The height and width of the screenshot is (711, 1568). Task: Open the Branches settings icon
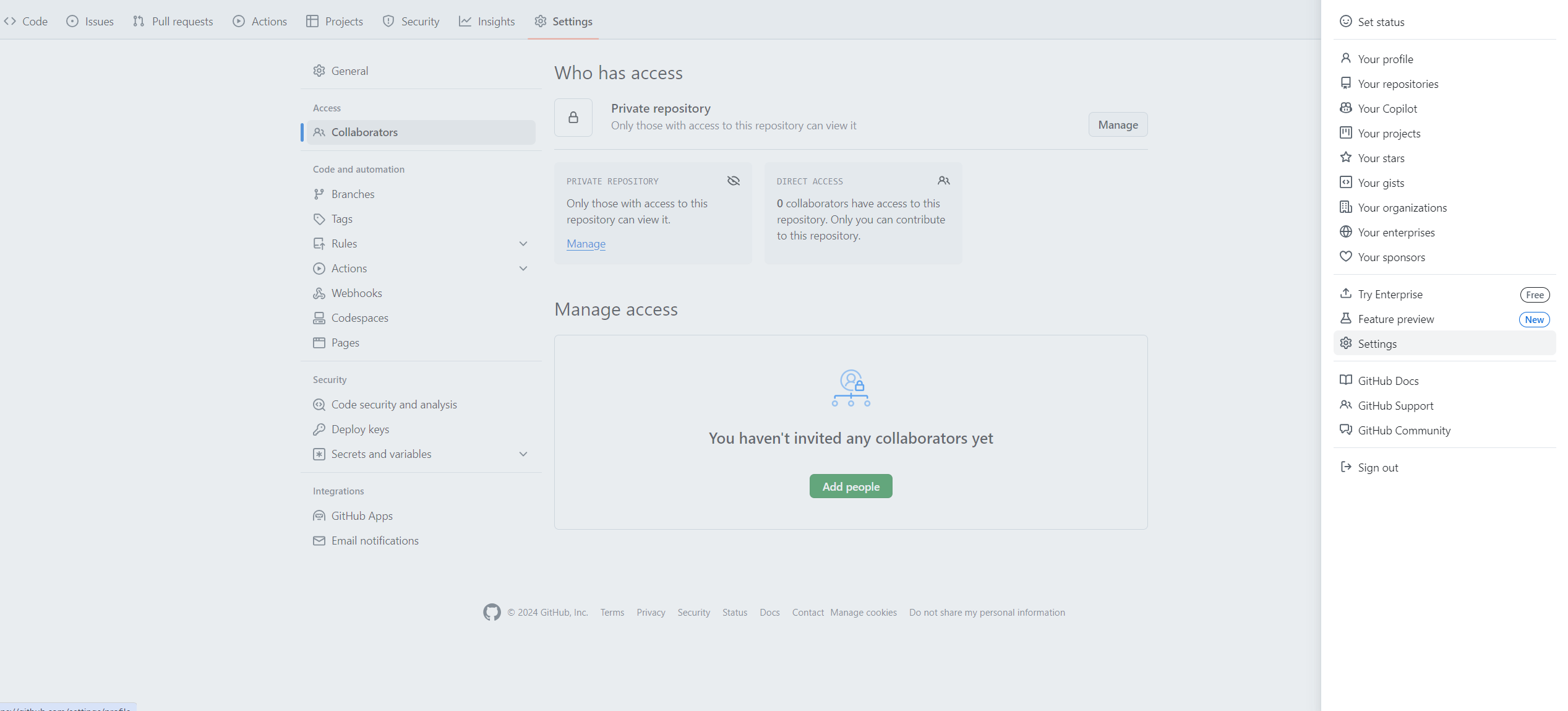(x=319, y=194)
